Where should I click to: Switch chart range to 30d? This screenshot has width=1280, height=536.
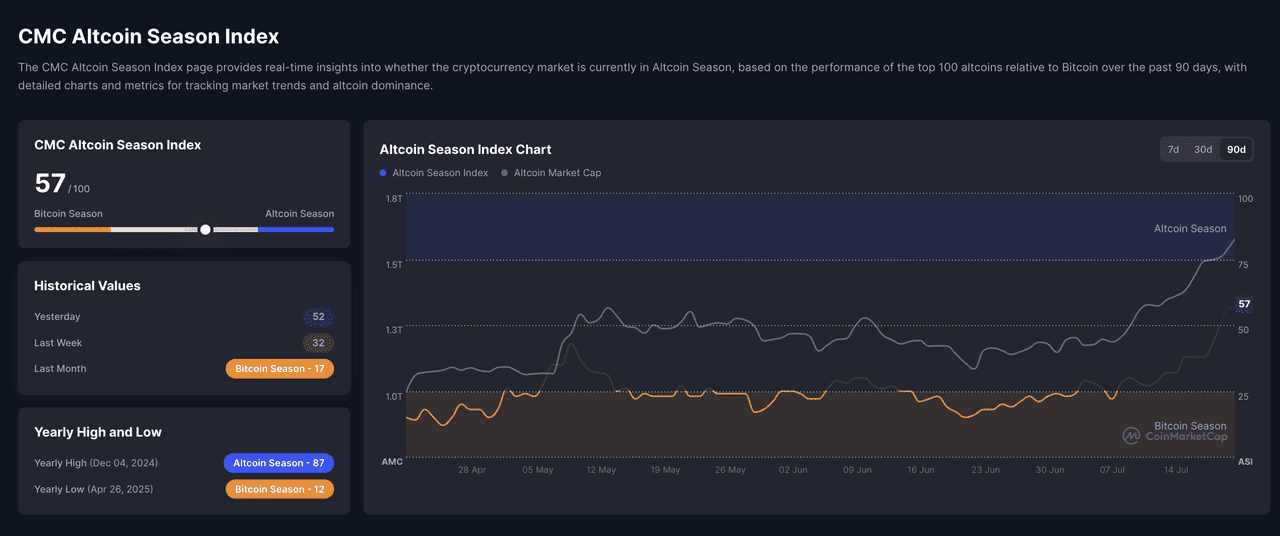coord(1203,150)
